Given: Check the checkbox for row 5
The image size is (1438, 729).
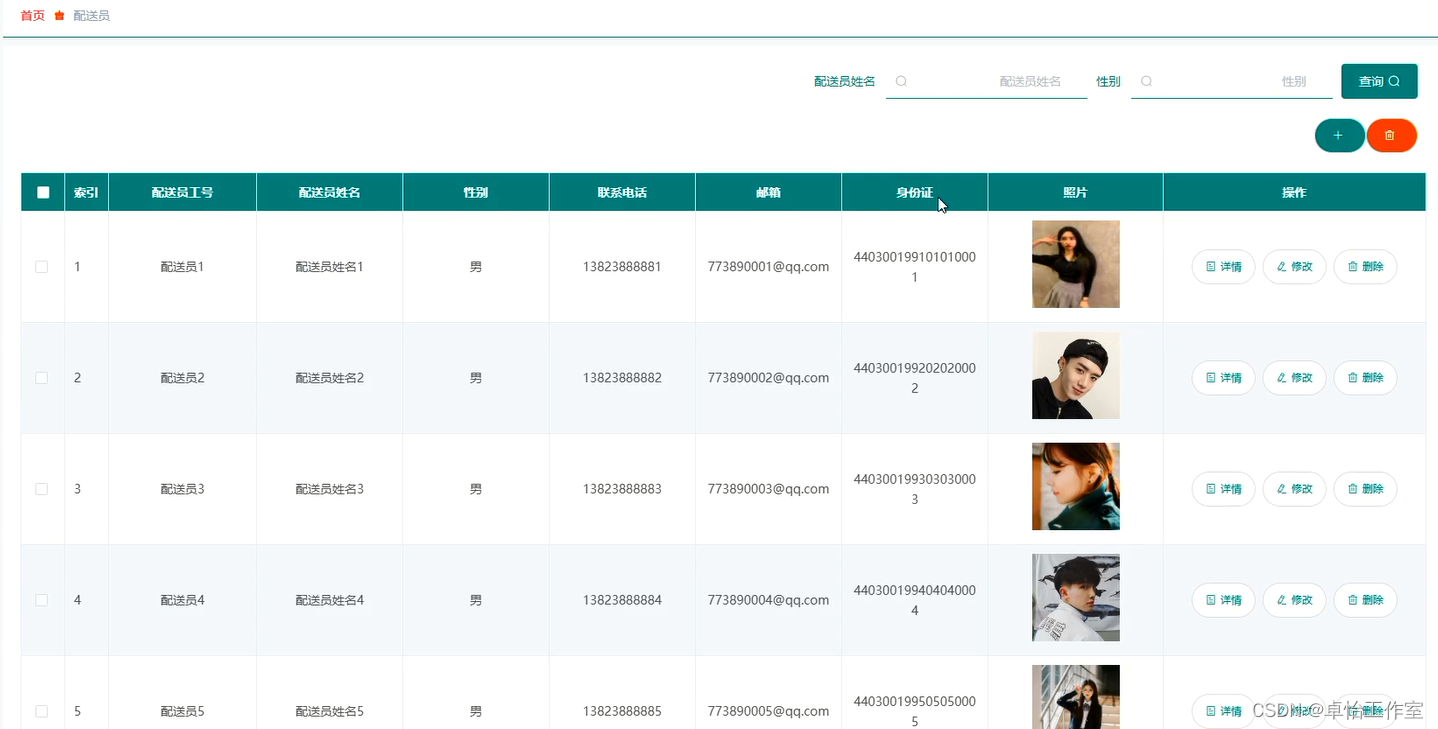Looking at the screenshot, I should tap(42, 711).
